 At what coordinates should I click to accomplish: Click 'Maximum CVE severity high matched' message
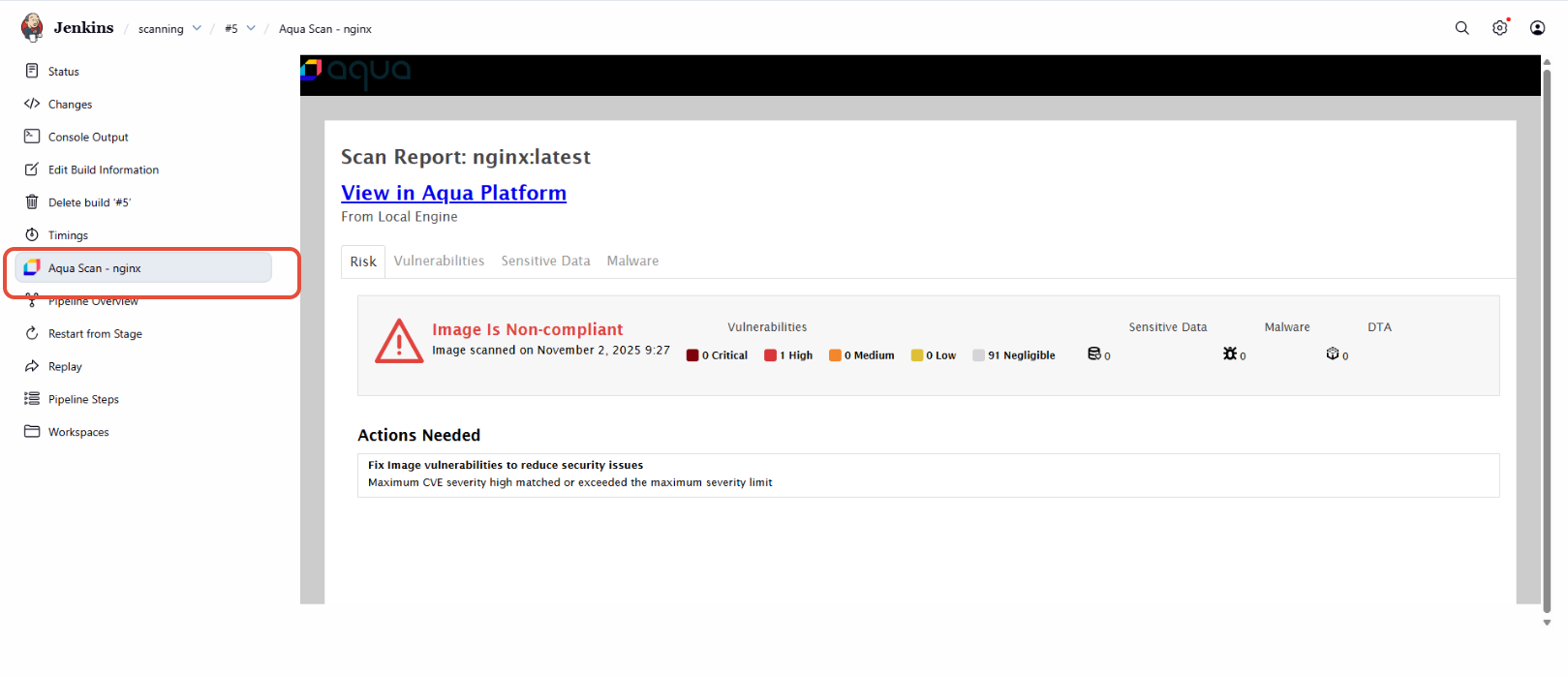tap(570, 482)
